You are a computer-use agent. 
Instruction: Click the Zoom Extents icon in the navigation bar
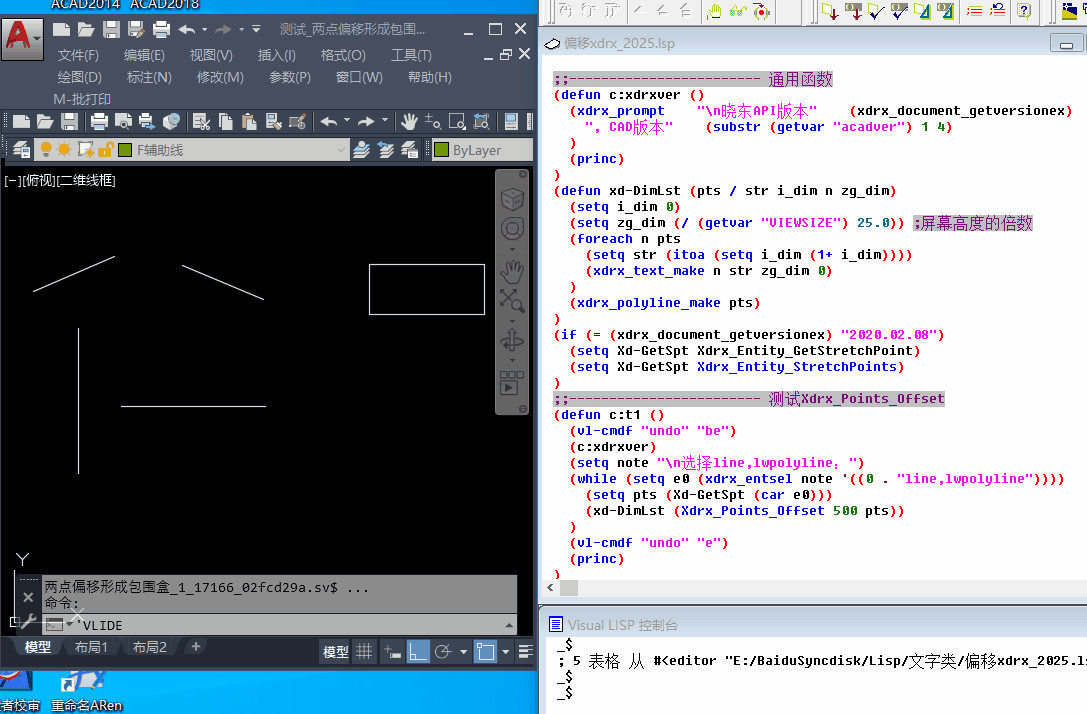[512, 300]
